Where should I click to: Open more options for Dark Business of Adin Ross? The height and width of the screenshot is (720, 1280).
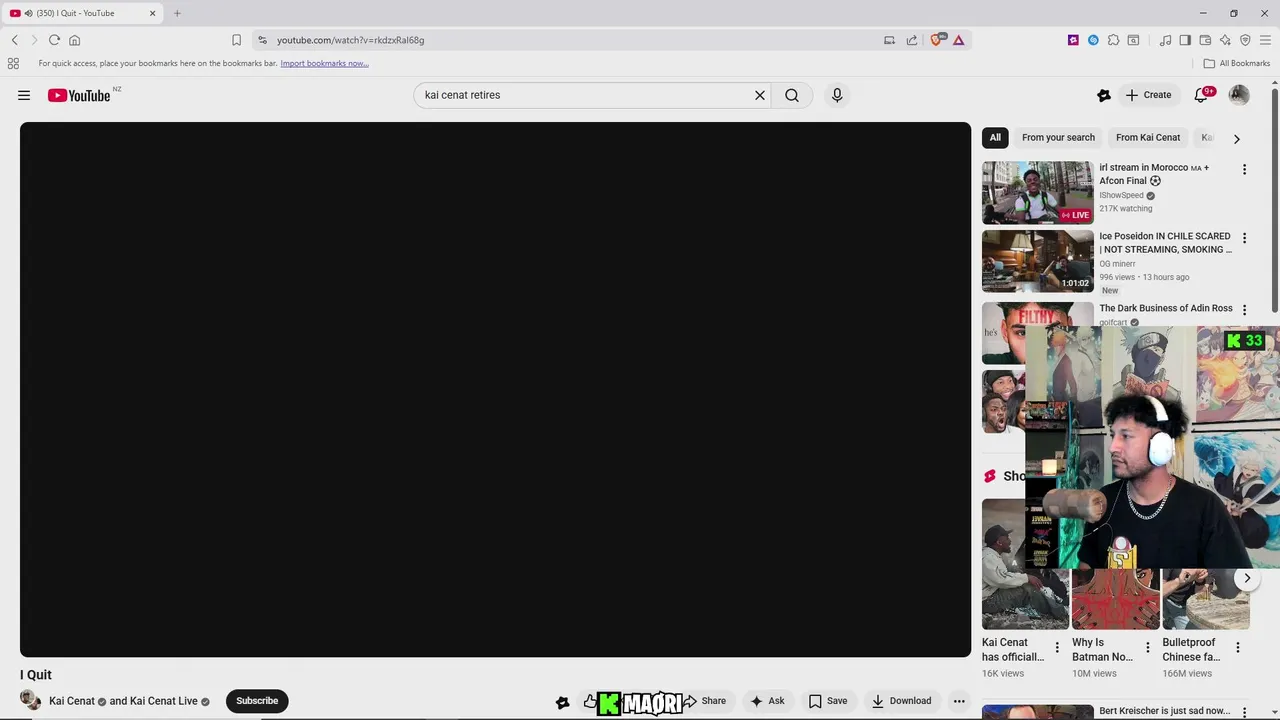1244,310
